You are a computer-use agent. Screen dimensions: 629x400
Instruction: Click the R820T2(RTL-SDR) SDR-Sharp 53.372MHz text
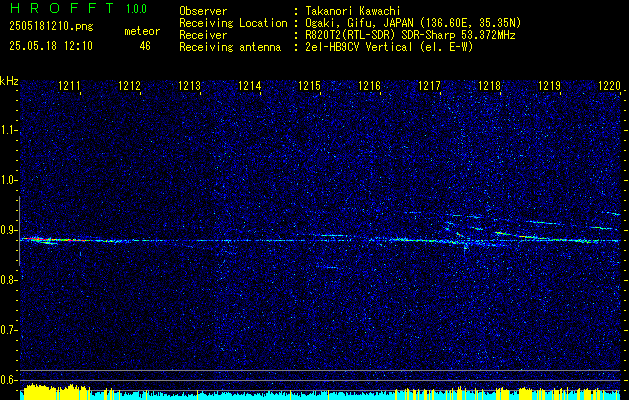410,35
